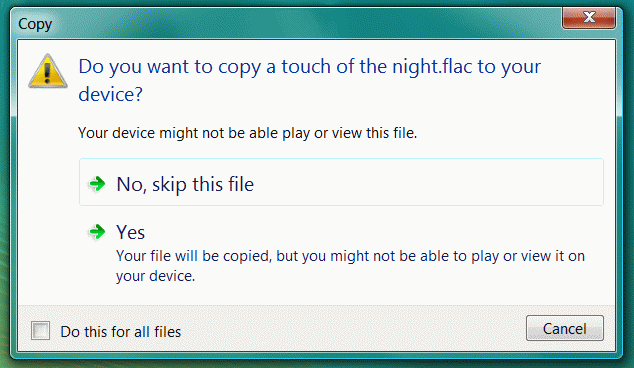Choose No, skip this file

(341, 182)
